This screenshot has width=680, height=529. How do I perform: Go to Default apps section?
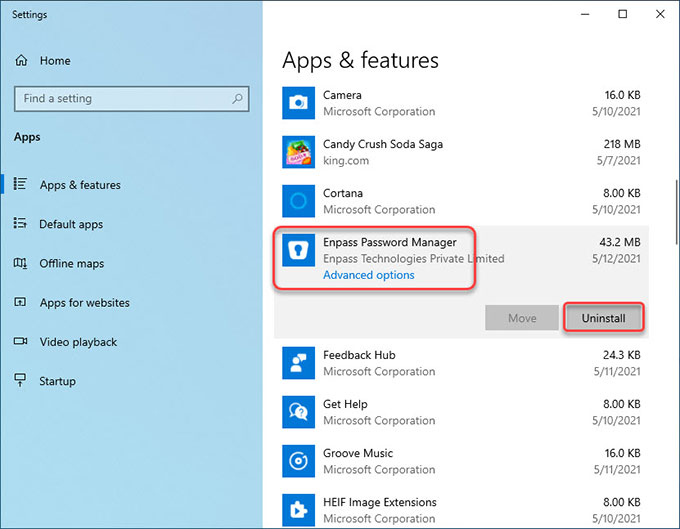(71, 224)
